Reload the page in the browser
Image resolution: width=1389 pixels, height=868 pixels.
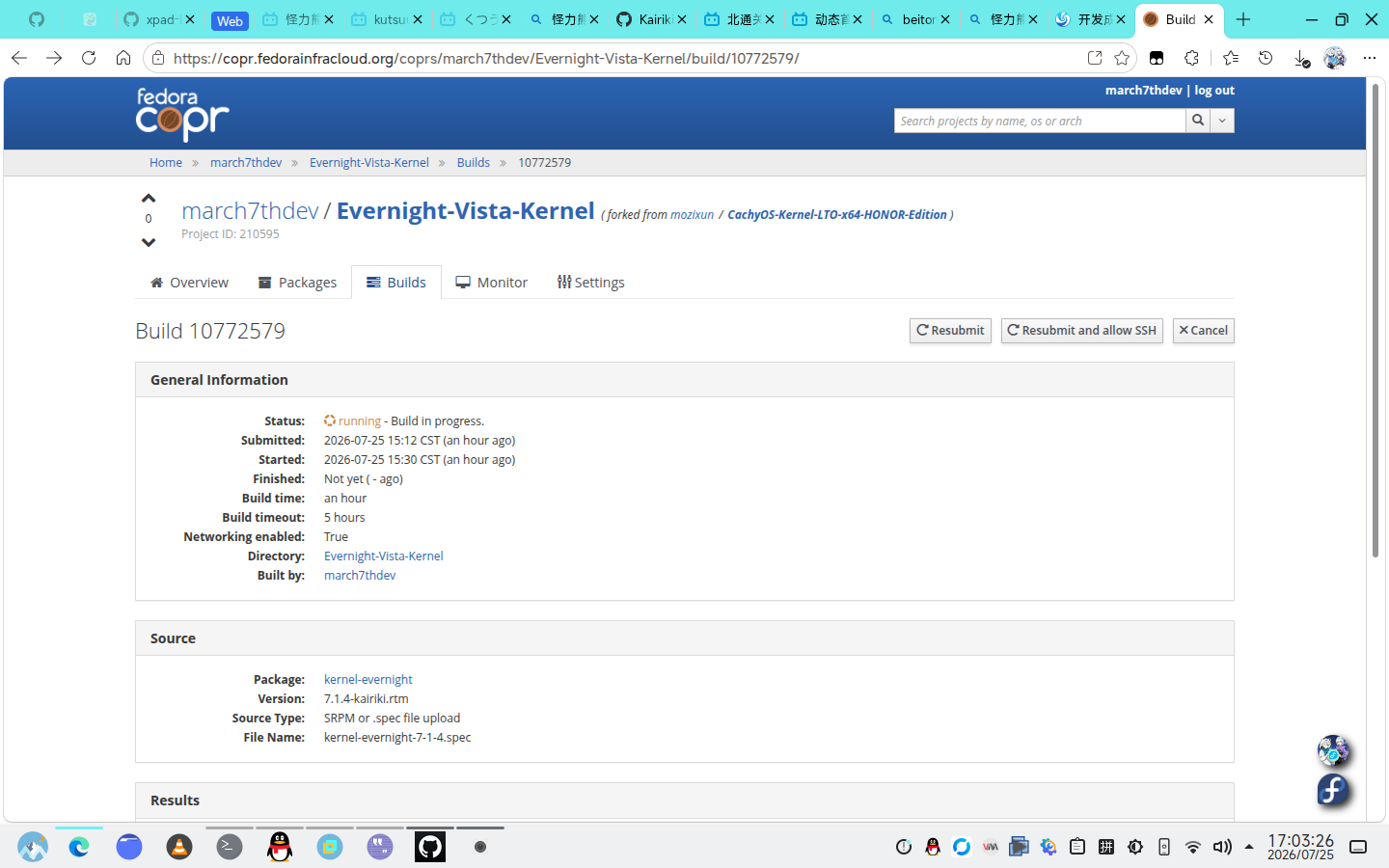89,58
